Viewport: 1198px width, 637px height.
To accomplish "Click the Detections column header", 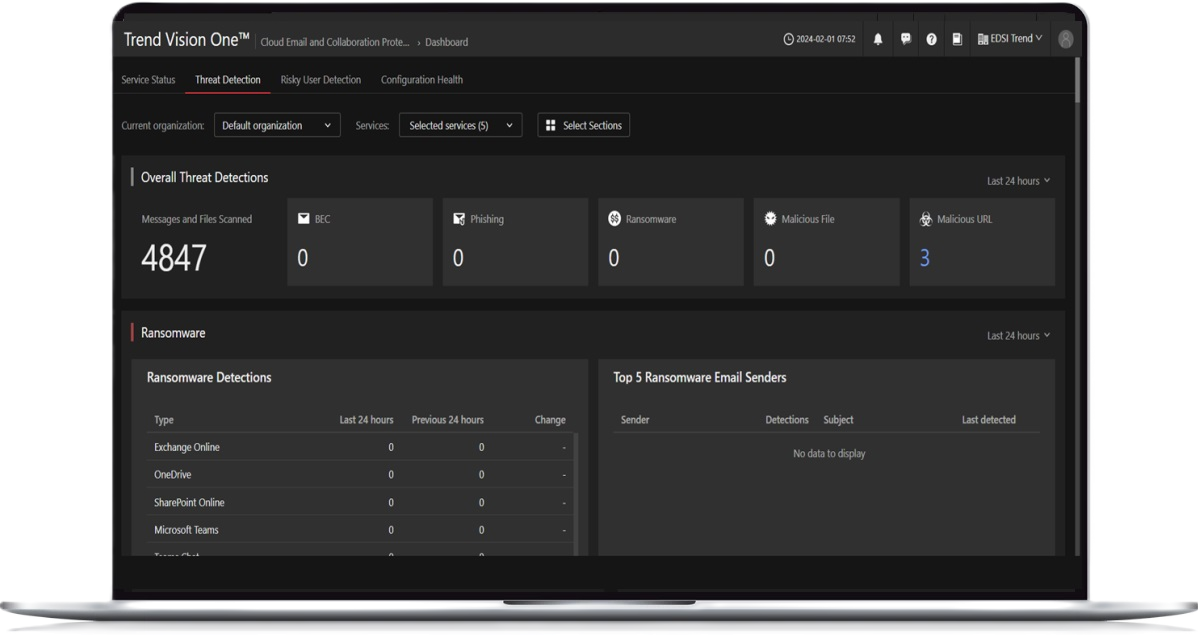I will pos(787,420).
